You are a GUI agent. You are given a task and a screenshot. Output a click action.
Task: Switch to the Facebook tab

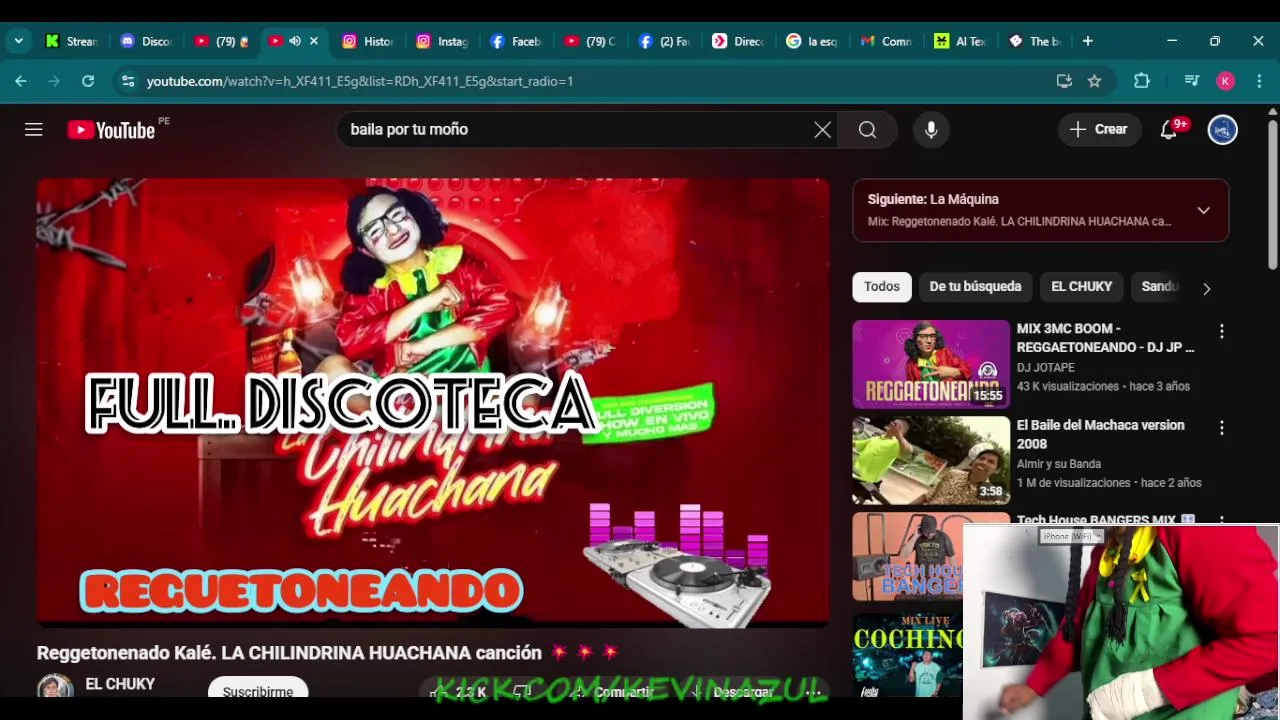point(516,41)
